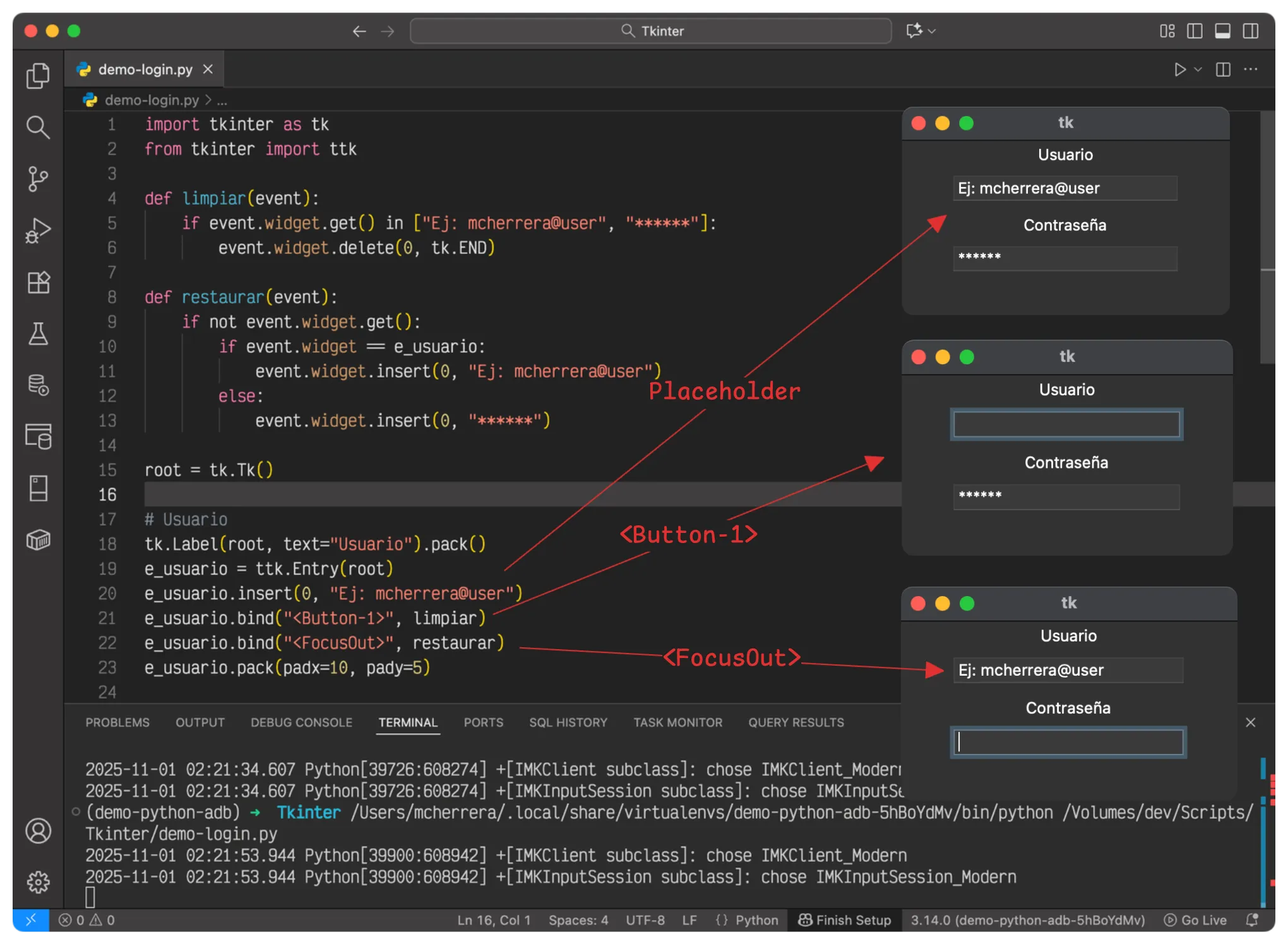Toggle the bottom panel layout button
1288x944 pixels.
point(1222,31)
